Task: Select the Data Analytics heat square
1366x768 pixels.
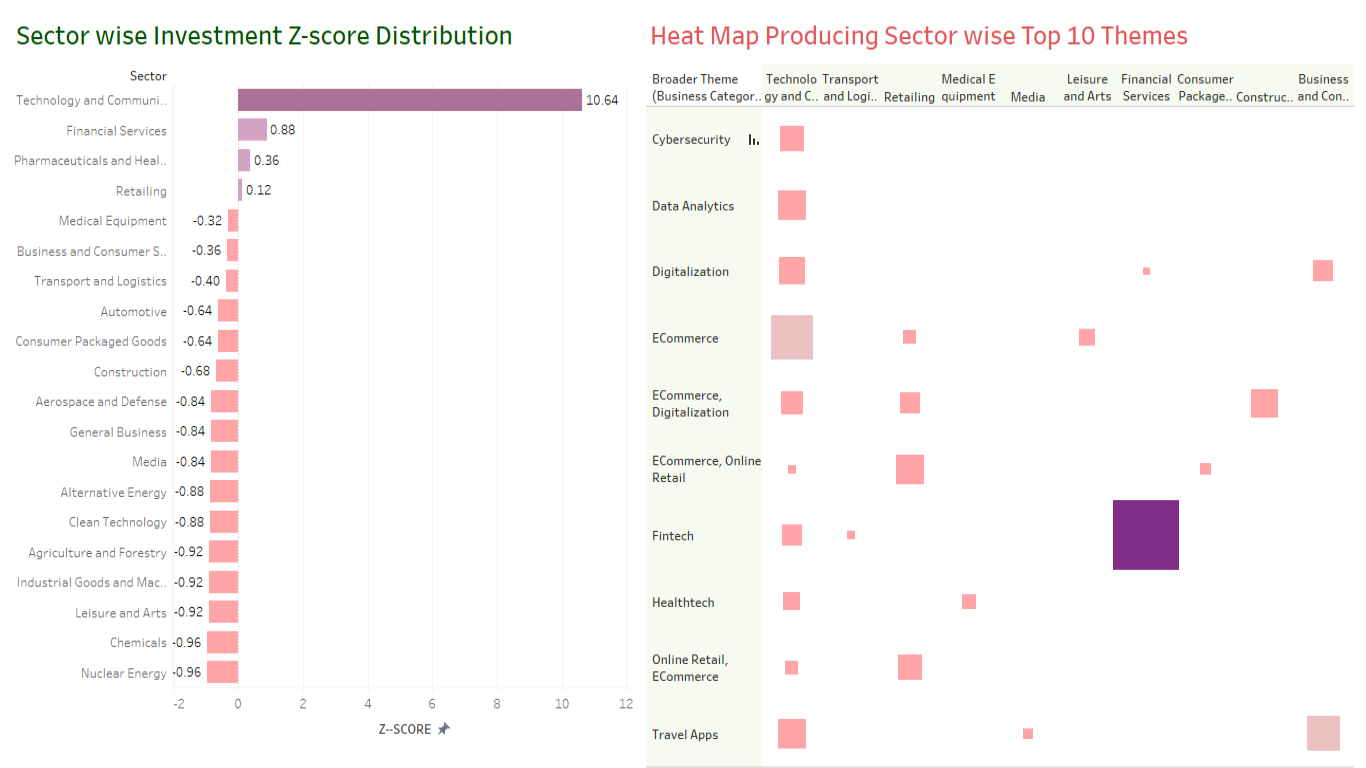Action: point(791,204)
